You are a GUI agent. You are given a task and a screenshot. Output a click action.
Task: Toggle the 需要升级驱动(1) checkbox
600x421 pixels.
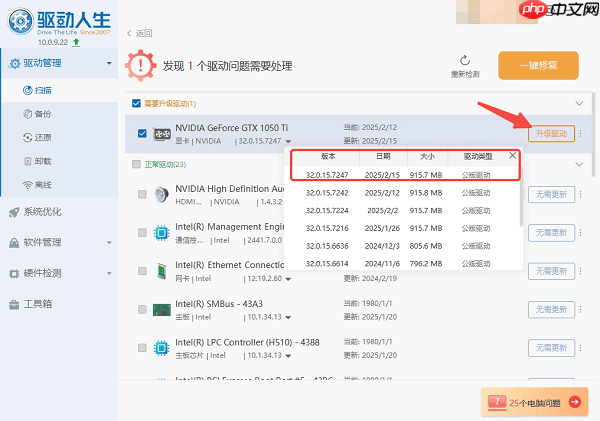point(136,103)
